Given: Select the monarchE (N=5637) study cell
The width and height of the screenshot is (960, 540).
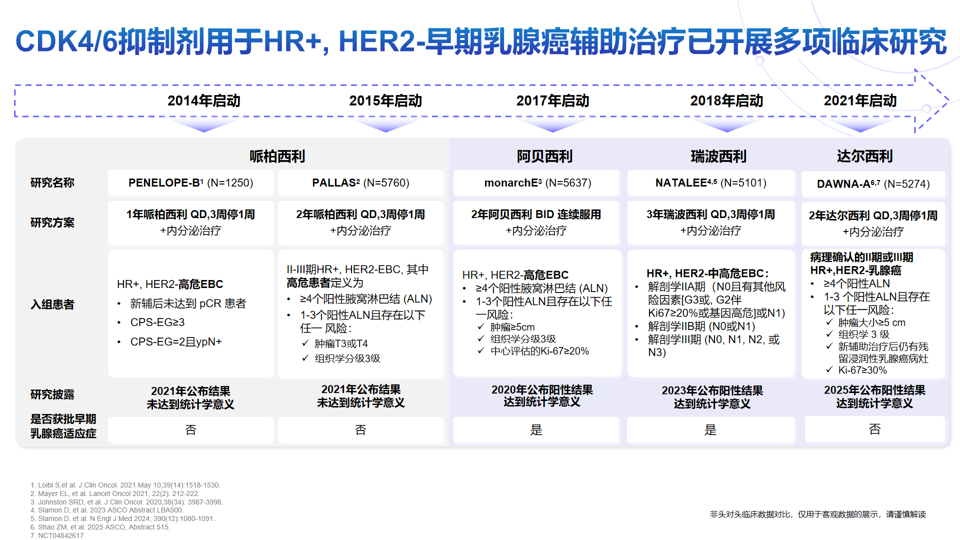Looking at the screenshot, I should [x=537, y=183].
